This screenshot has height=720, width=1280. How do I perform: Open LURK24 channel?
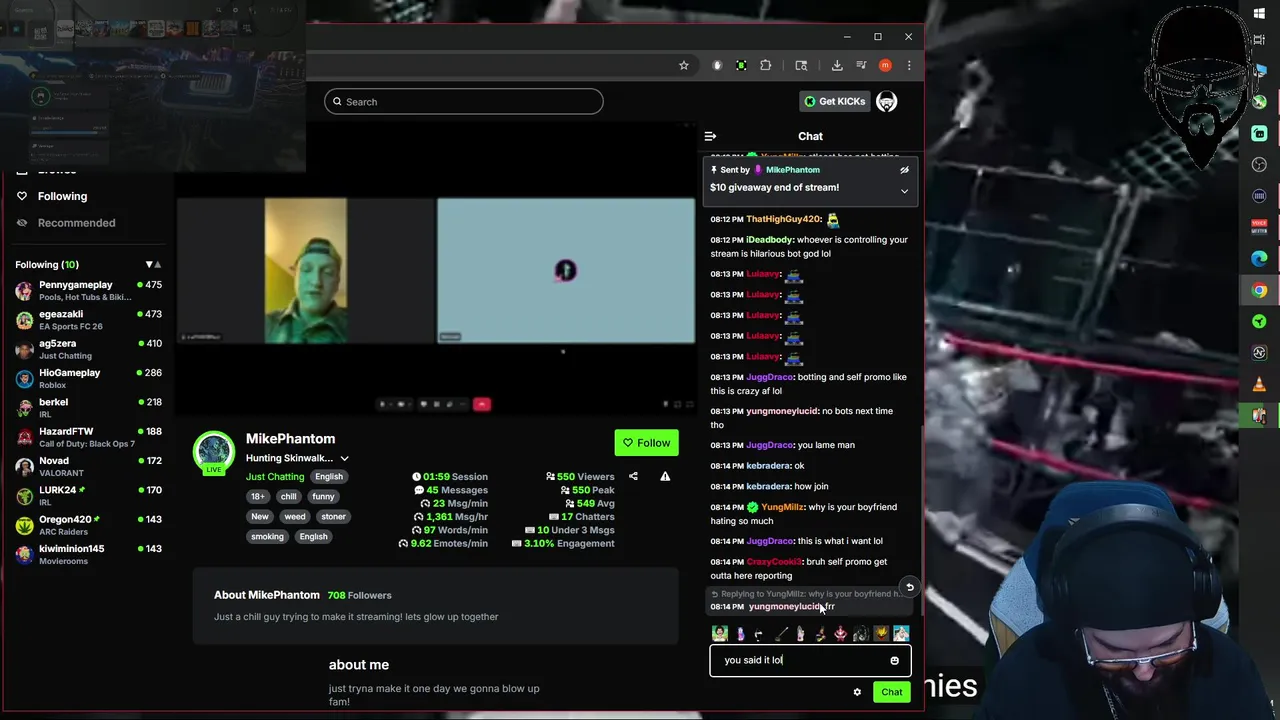click(x=88, y=496)
